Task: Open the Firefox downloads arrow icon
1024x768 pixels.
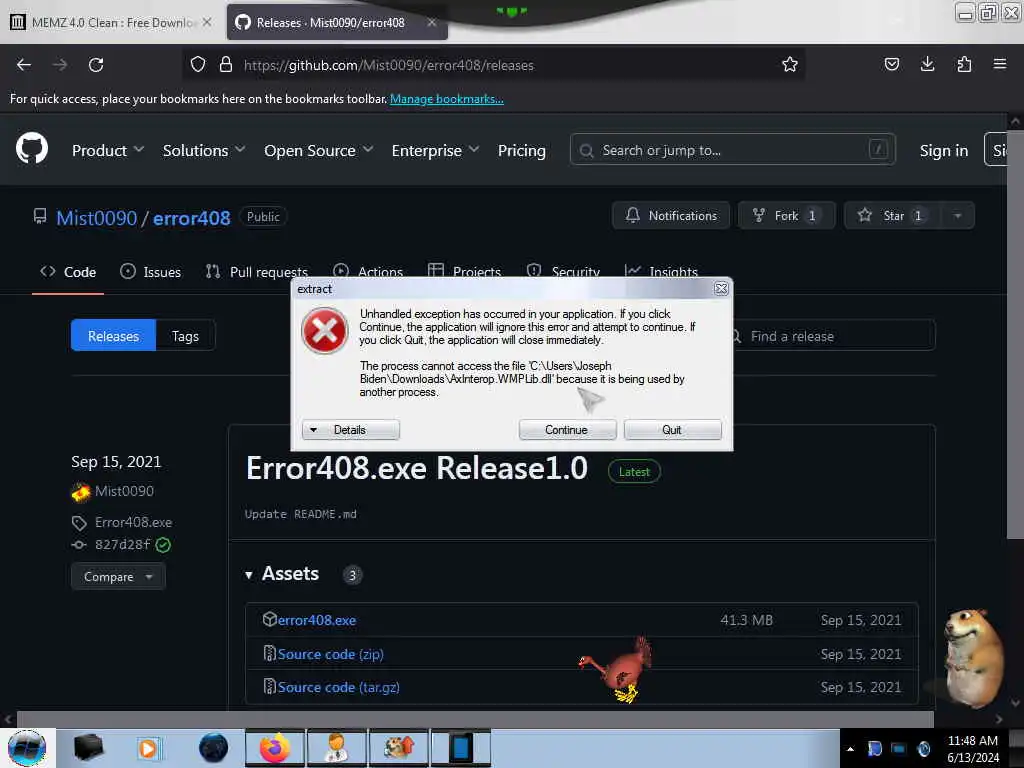Action: coord(927,65)
